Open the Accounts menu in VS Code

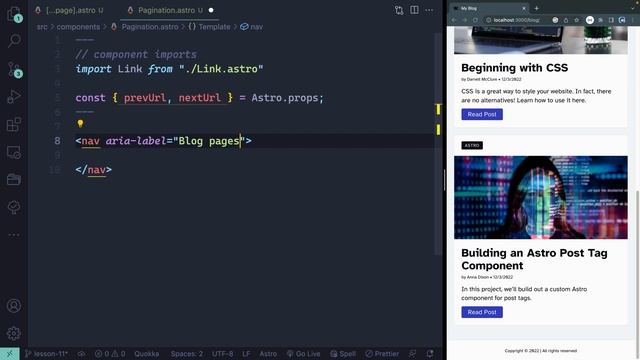(14, 306)
